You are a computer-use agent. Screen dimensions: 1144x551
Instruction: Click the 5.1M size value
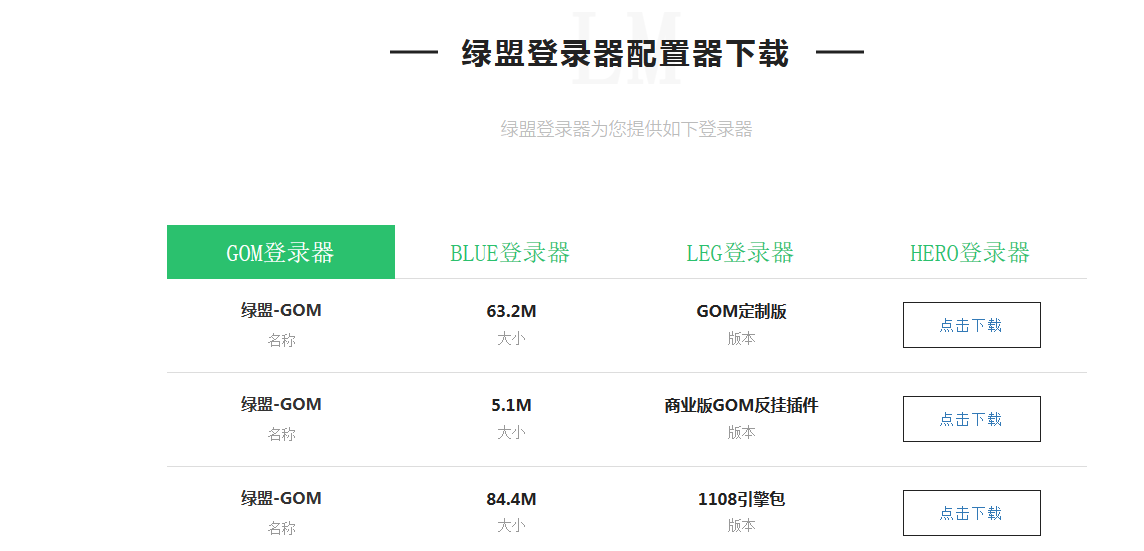(511, 406)
